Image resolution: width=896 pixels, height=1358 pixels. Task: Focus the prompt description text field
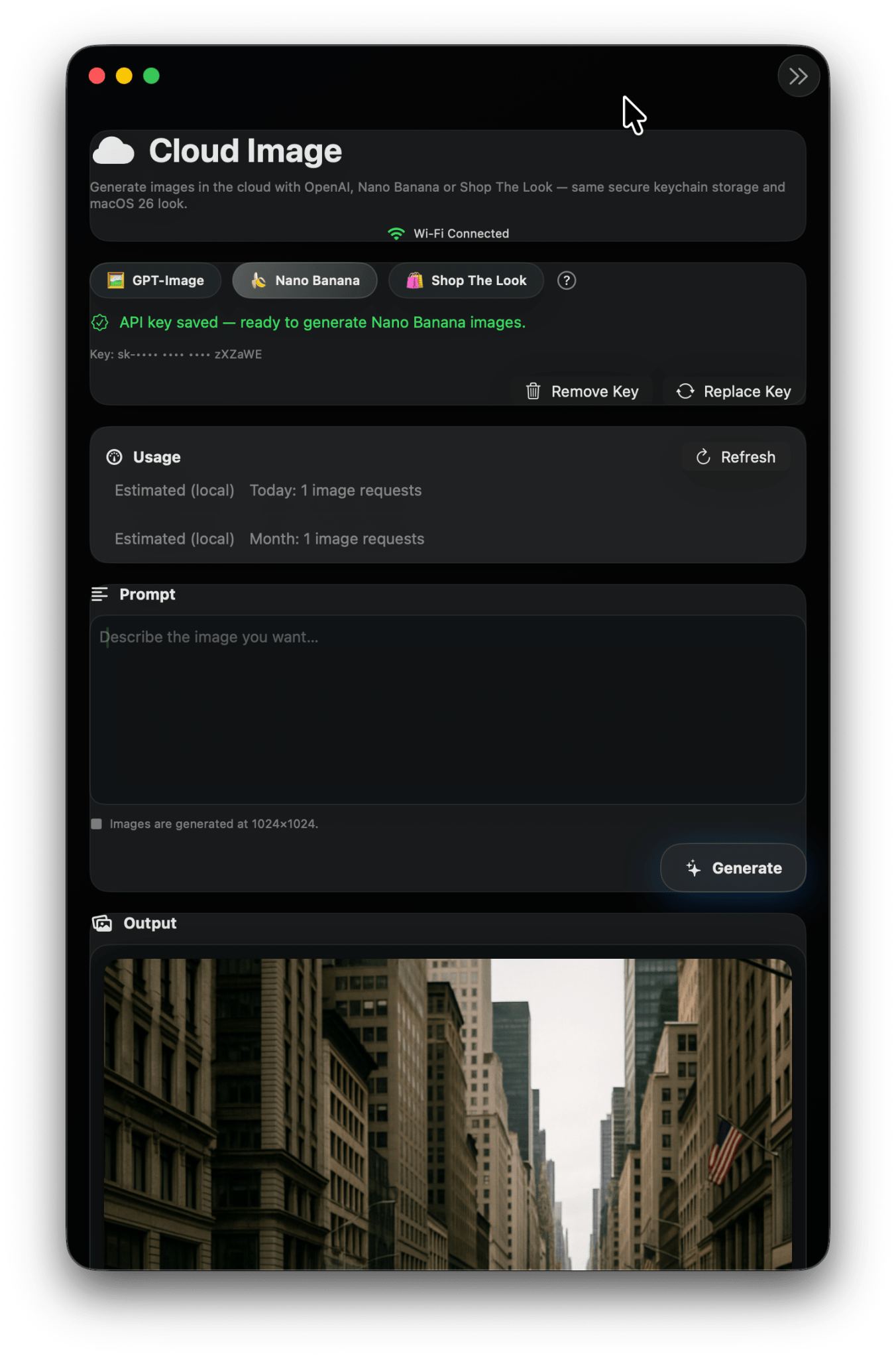pyautogui.click(x=448, y=710)
